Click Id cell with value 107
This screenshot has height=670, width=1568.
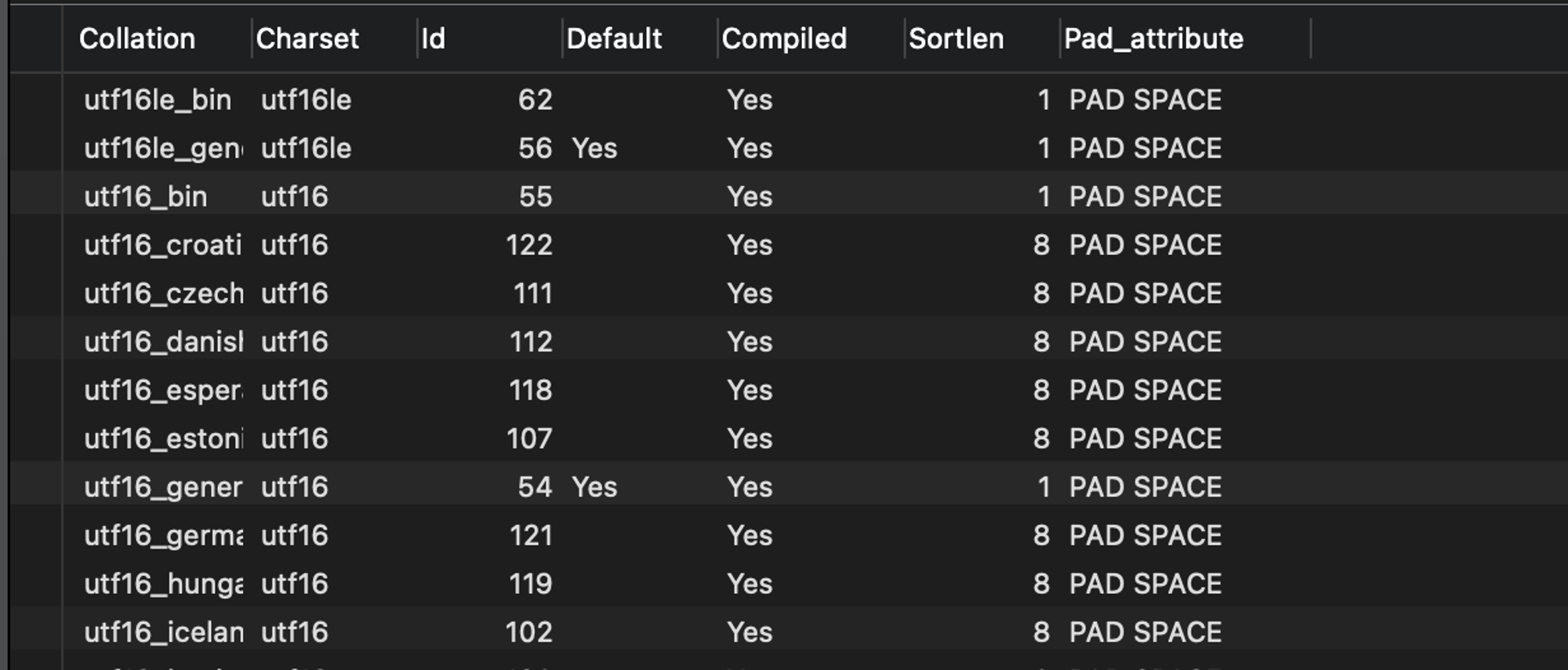click(529, 439)
